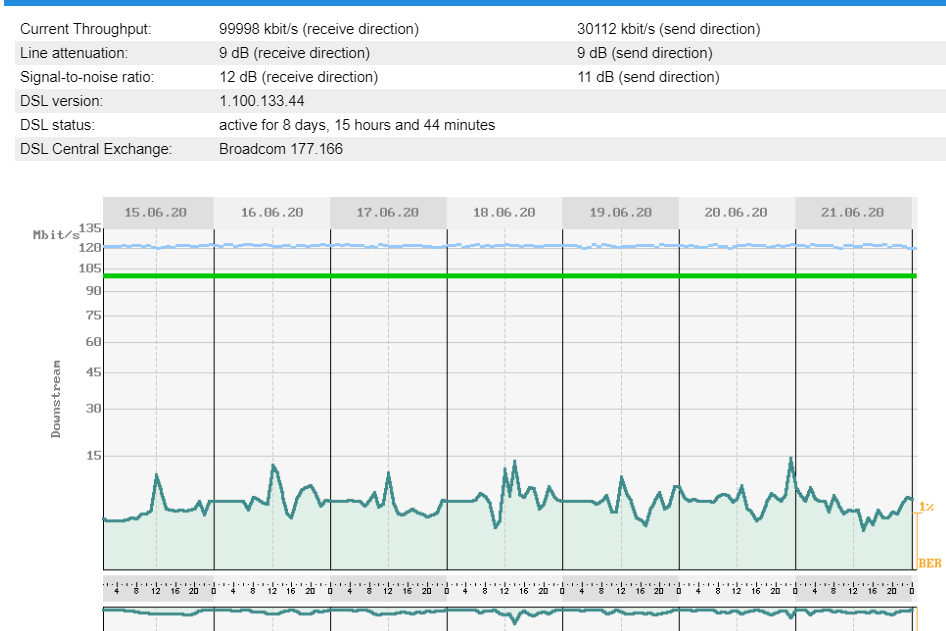Click the orange 1% marker label

tap(926, 507)
